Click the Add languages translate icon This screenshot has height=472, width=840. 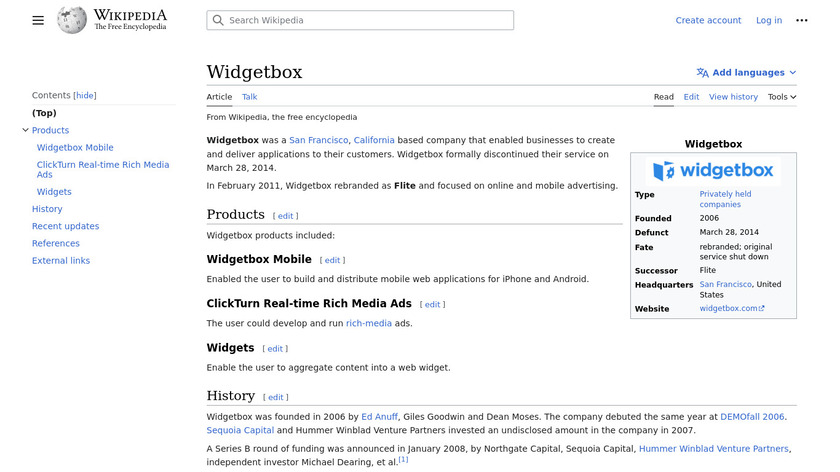click(x=702, y=73)
